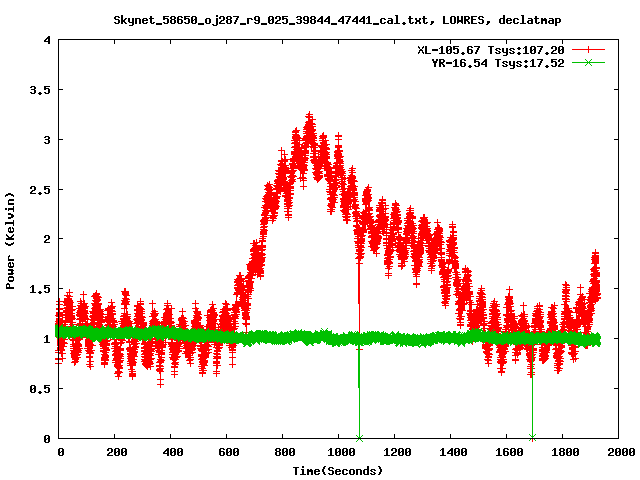This screenshot has width=640, height=480.
Task: Click the y-axis tick label 4
Action: [47, 40]
